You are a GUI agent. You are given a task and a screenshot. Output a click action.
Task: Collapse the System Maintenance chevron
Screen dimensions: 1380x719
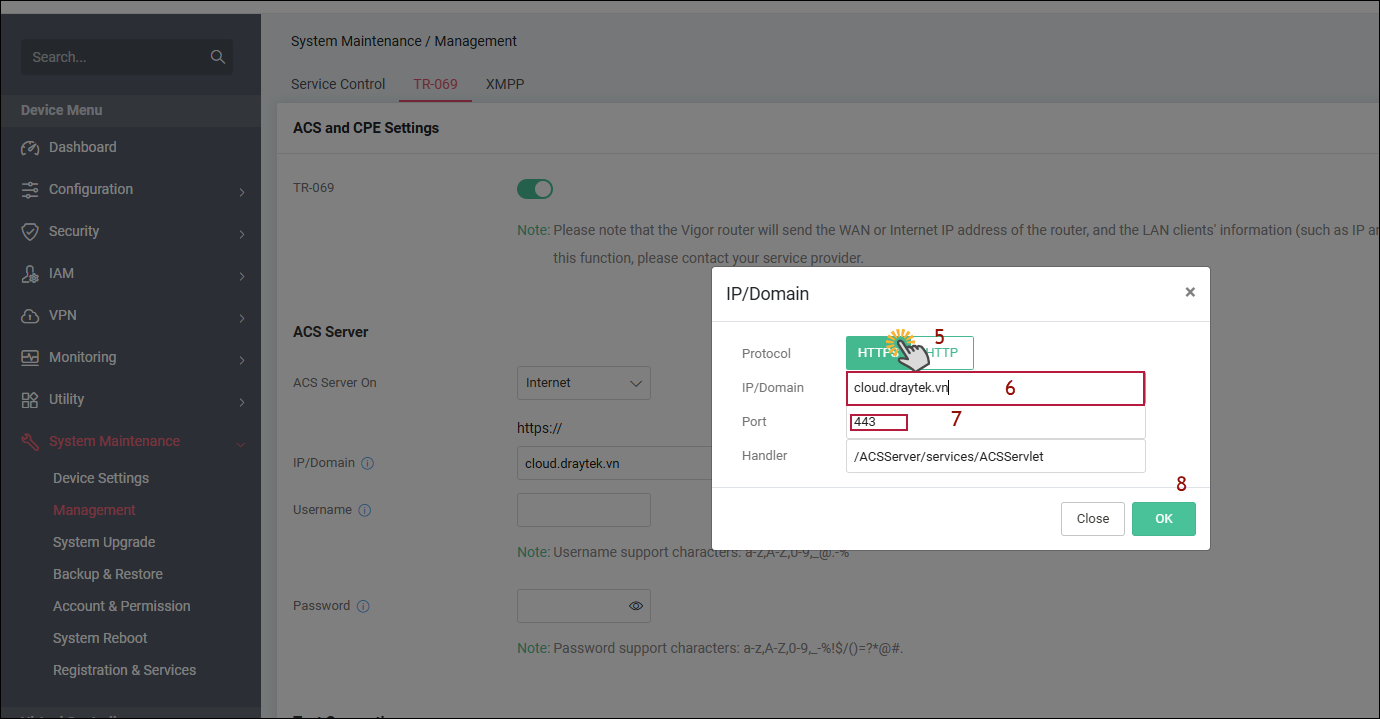(x=241, y=444)
